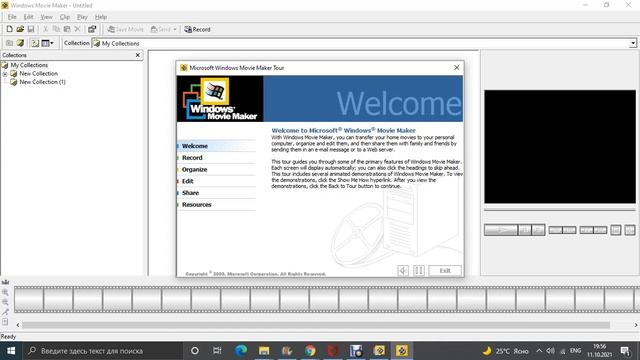Toggle the Collections pane icon
The height and width of the screenshot is (360, 640).
[x=35, y=43]
